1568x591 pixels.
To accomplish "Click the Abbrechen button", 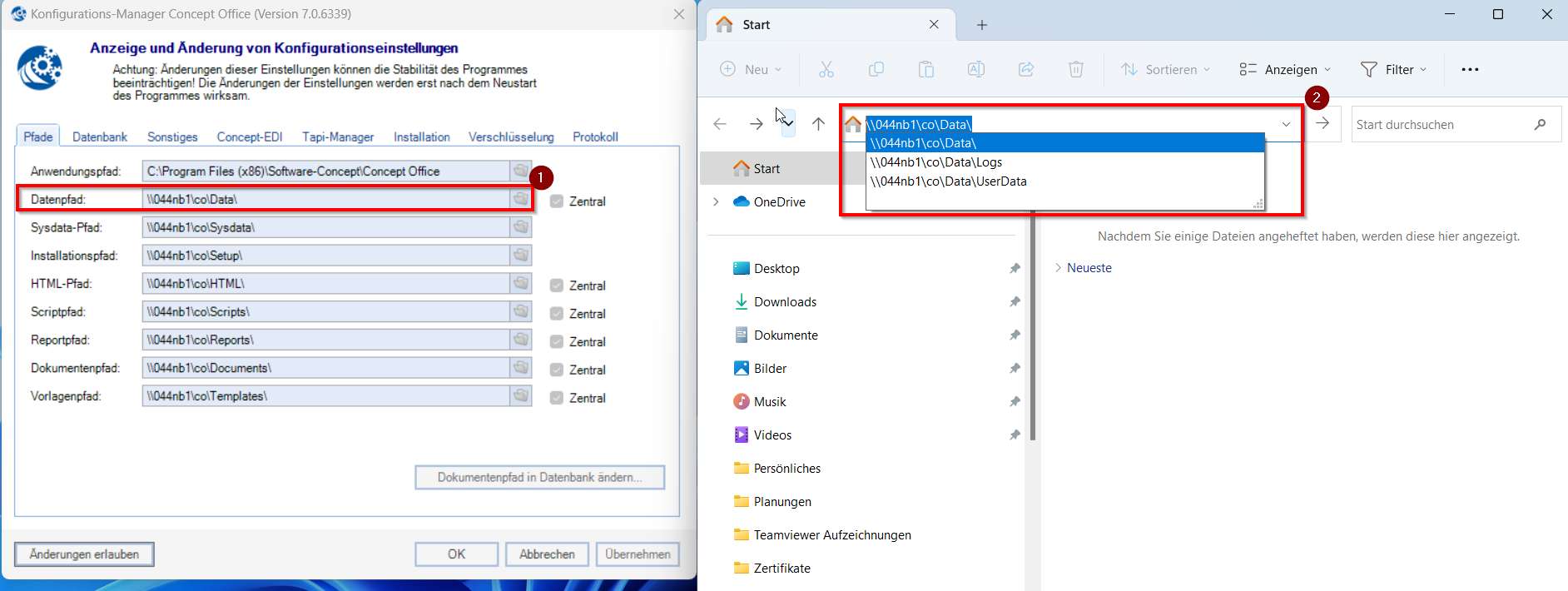I will (547, 554).
